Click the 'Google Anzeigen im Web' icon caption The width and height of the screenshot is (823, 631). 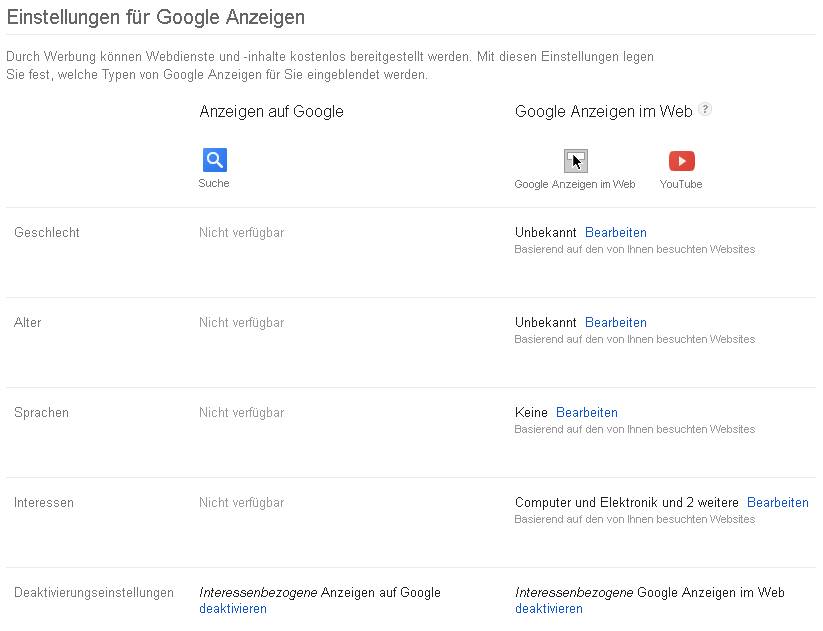(575, 184)
